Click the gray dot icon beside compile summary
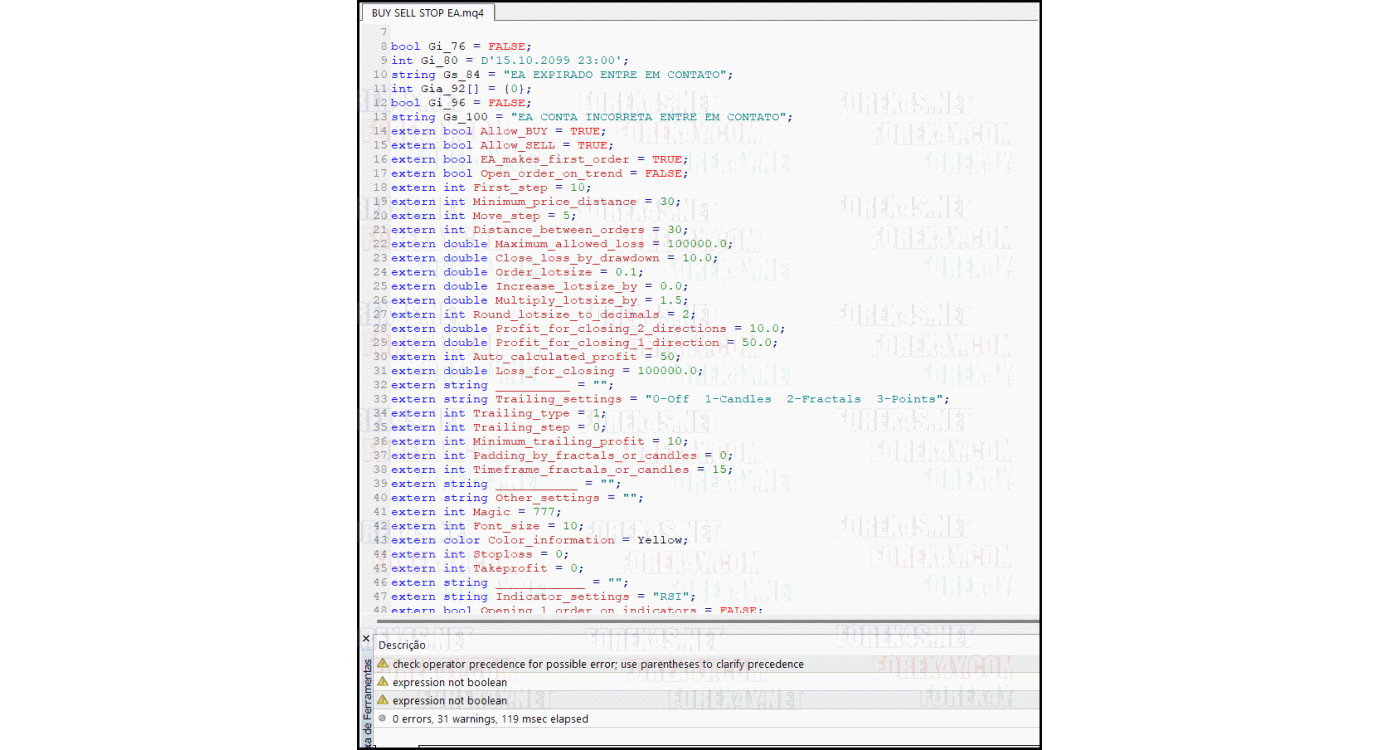 tap(382, 718)
